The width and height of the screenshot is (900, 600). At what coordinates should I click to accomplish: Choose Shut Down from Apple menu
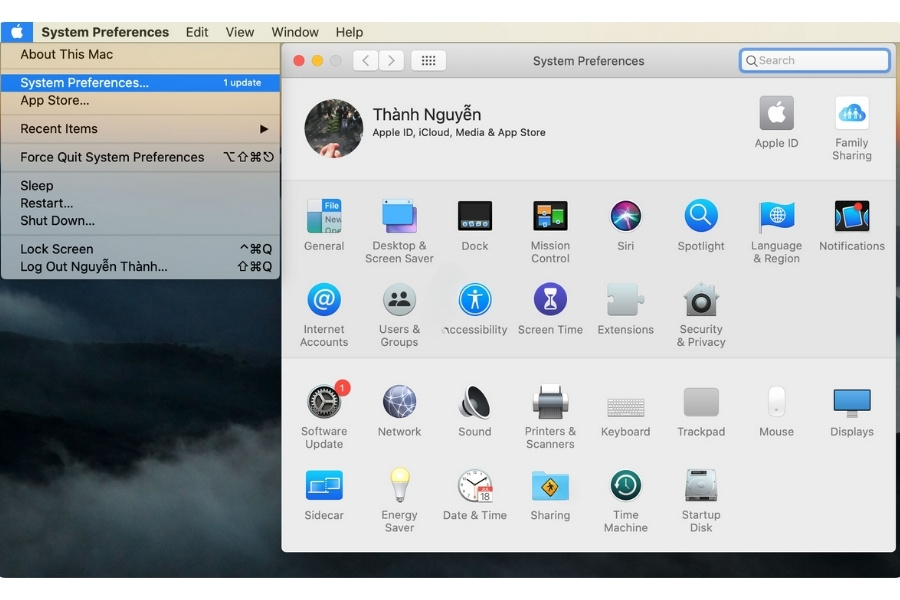click(x=58, y=221)
